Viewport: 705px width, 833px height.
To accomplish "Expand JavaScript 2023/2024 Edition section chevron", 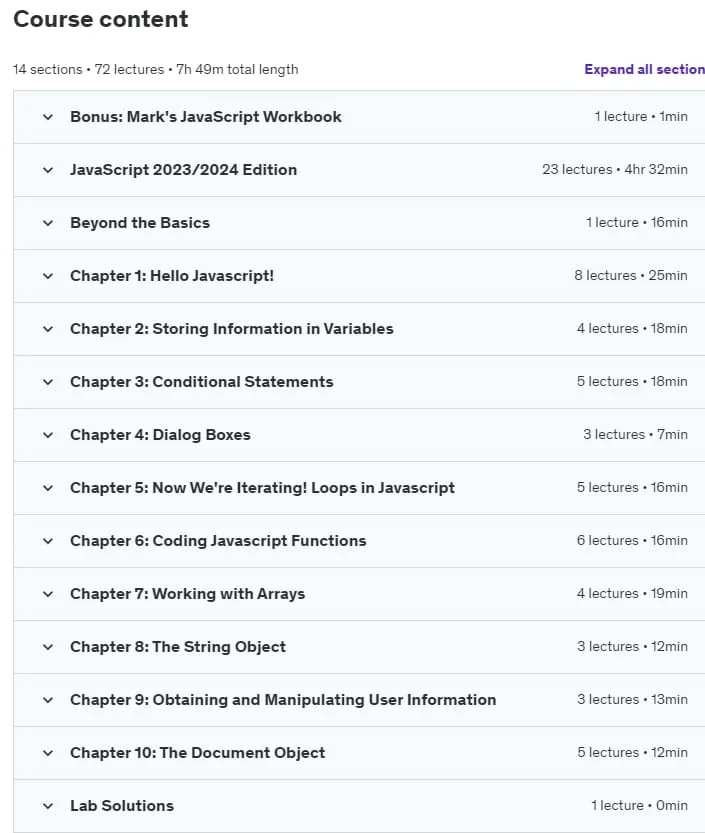I will pos(48,170).
